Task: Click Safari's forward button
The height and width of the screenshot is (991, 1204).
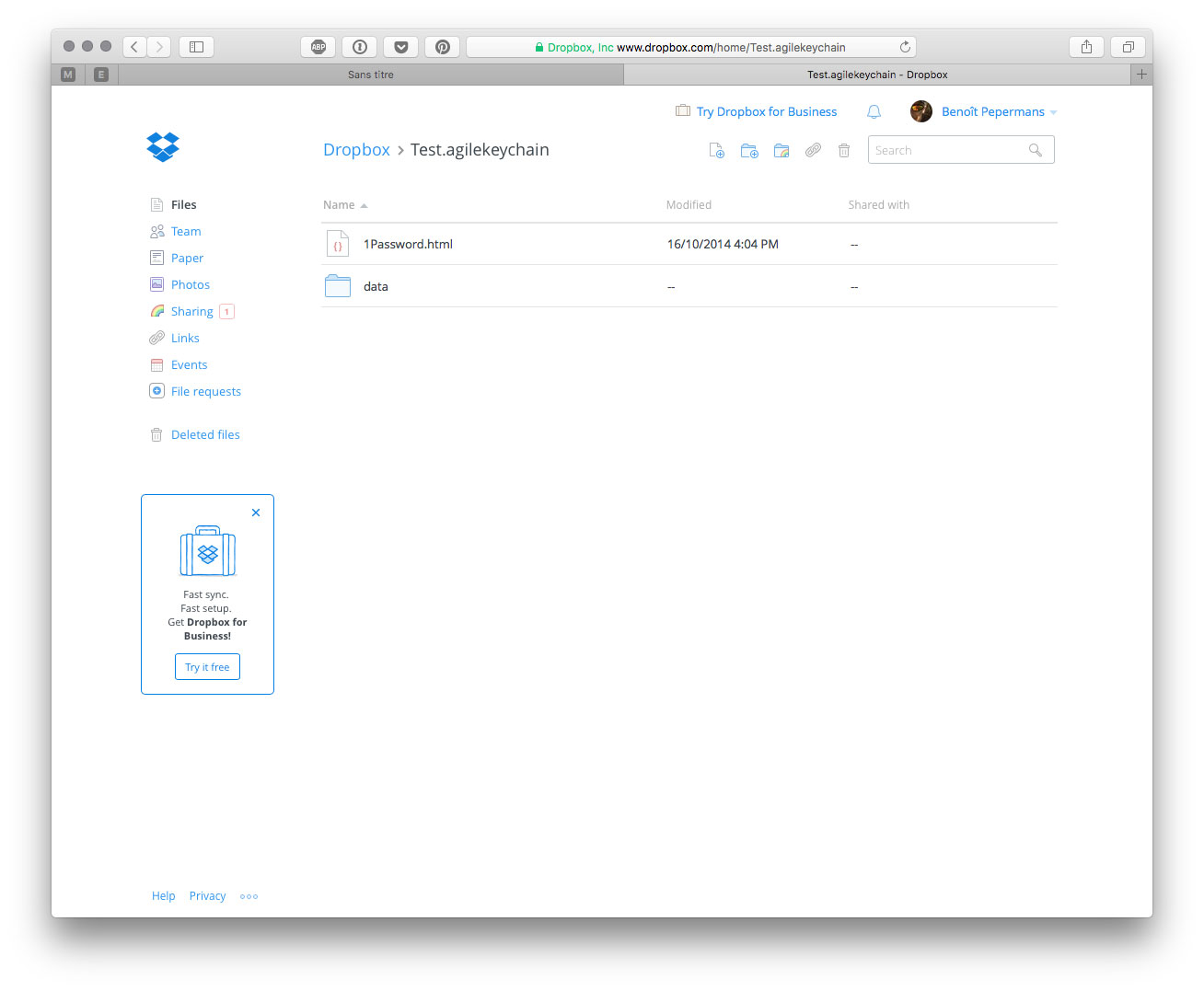Action: coord(159,47)
